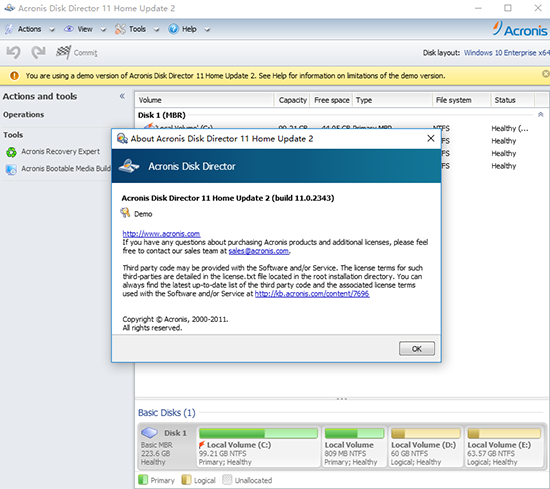Open the View menu
550x489 pixels.
pos(85,29)
